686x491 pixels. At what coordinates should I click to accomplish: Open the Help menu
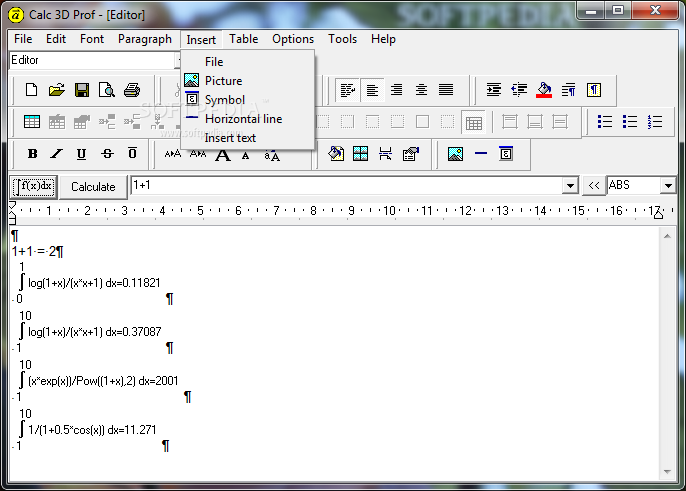[x=383, y=39]
